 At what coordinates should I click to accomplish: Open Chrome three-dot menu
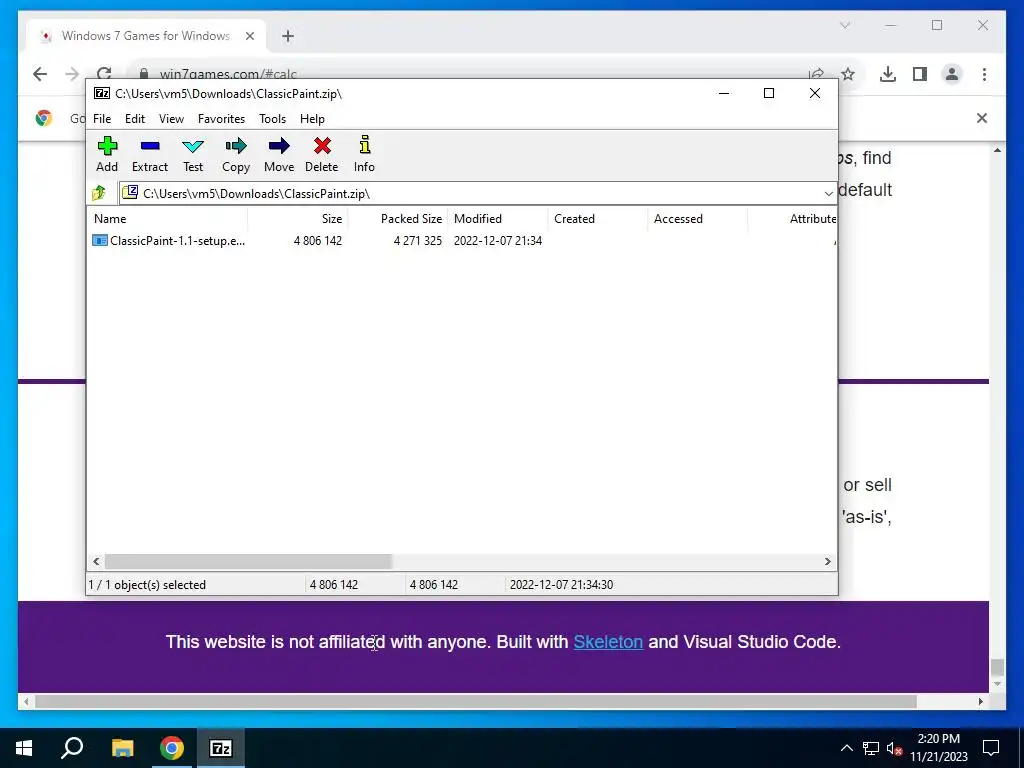coord(984,74)
